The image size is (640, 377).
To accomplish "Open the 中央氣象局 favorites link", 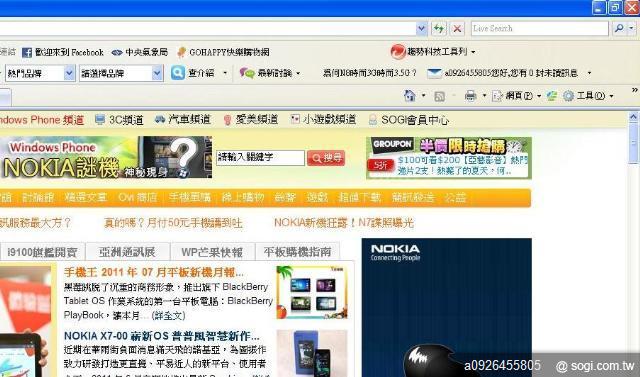I will [140, 52].
